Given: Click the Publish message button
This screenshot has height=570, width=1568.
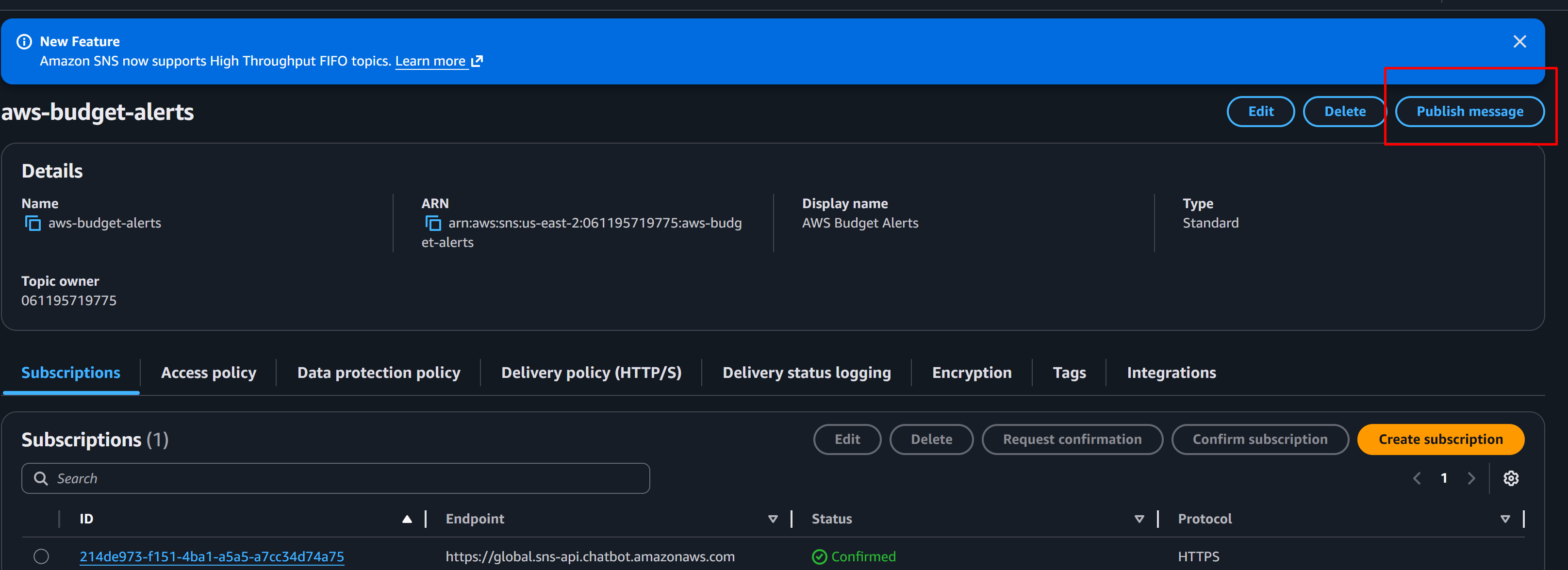Looking at the screenshot, I should [x=1469, y=111].
